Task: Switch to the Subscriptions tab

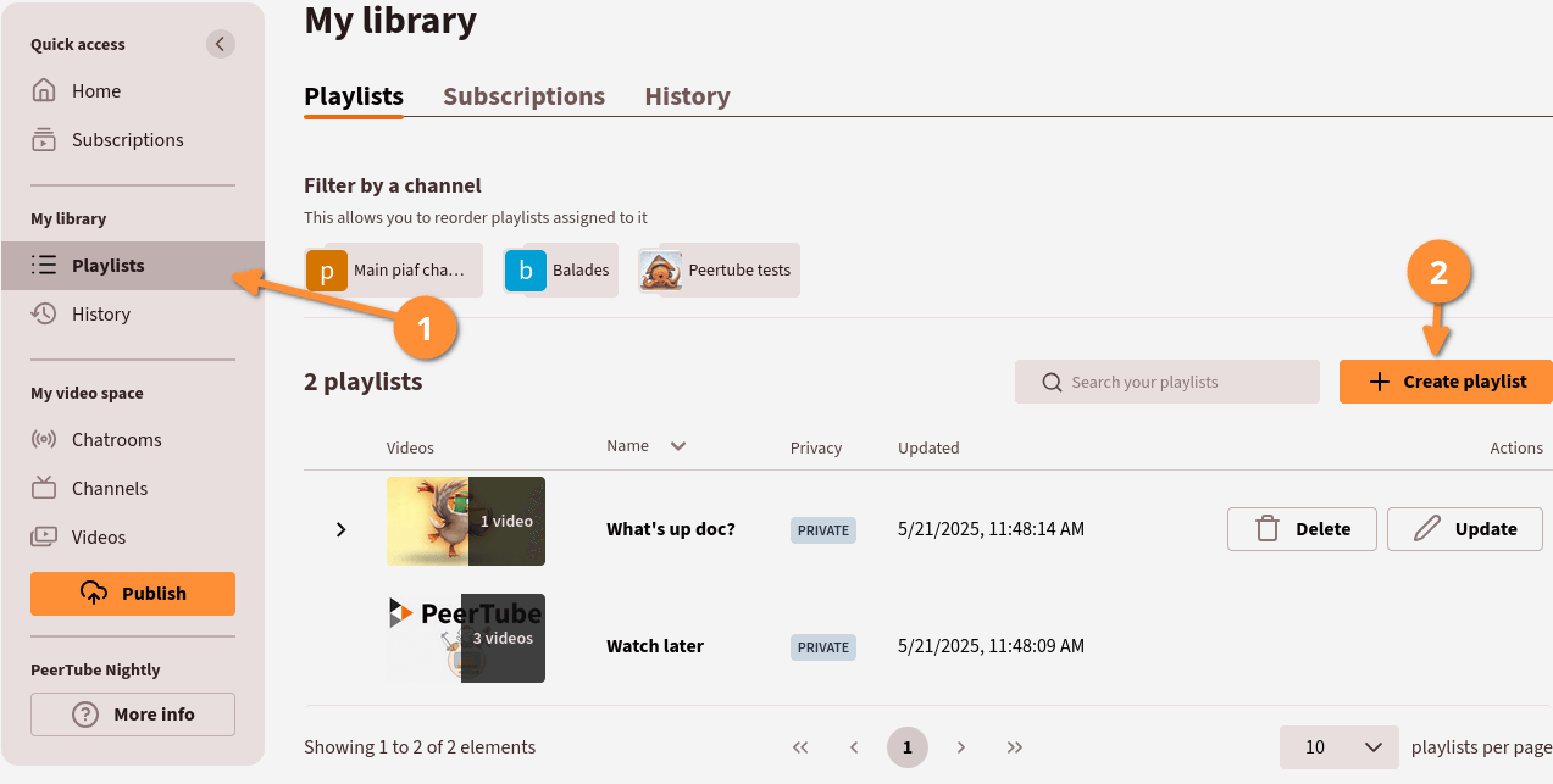Action: pos(523,96)
